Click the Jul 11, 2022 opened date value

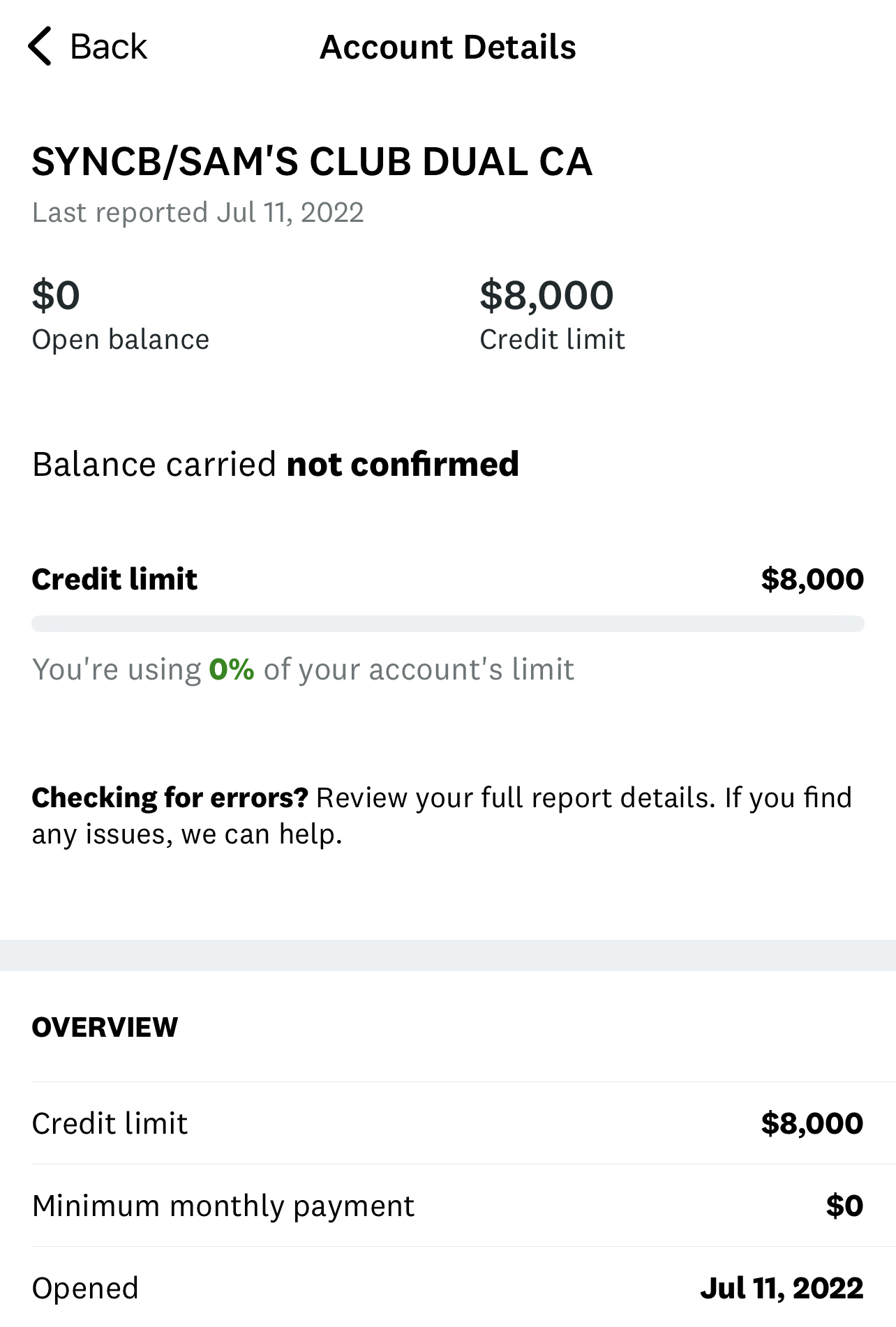point(782,1288)
